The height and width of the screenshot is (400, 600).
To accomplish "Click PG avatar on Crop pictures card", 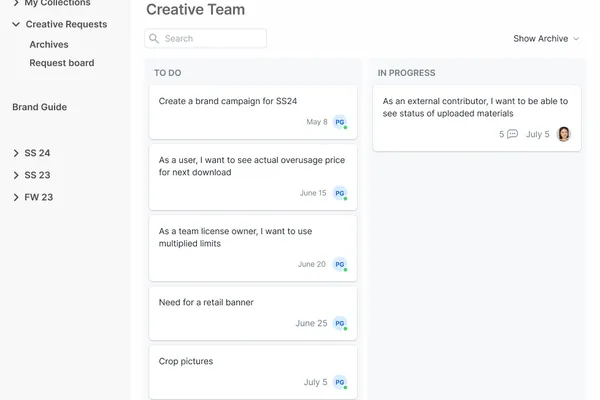I will (340, 382).
